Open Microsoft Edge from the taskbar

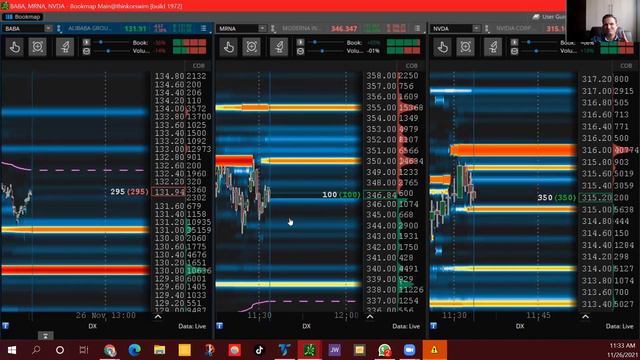[x=134, y=350]
